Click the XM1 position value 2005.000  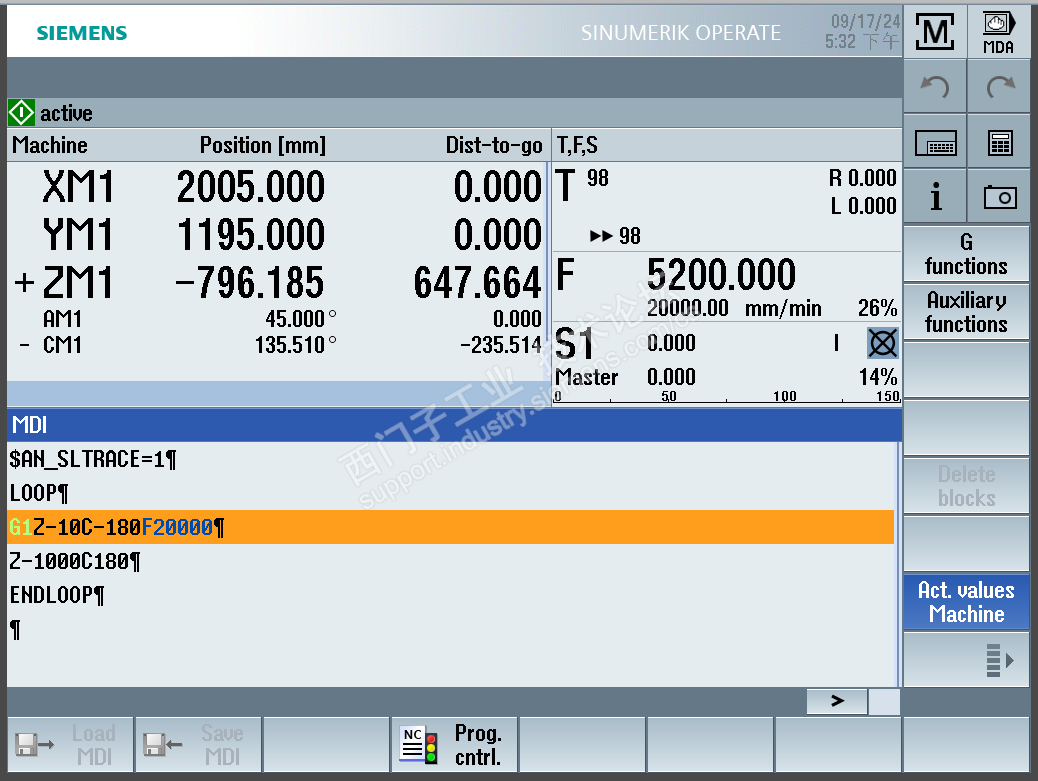click(x=250, y=187)
